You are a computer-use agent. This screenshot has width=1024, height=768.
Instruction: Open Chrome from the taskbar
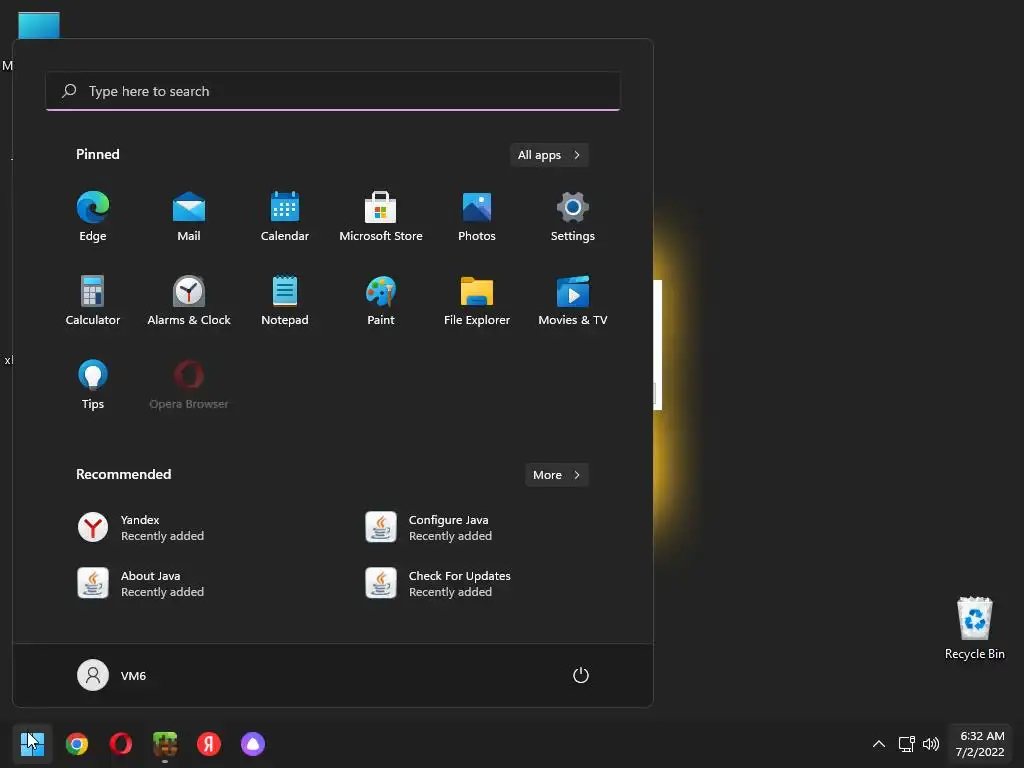(77, 744)
